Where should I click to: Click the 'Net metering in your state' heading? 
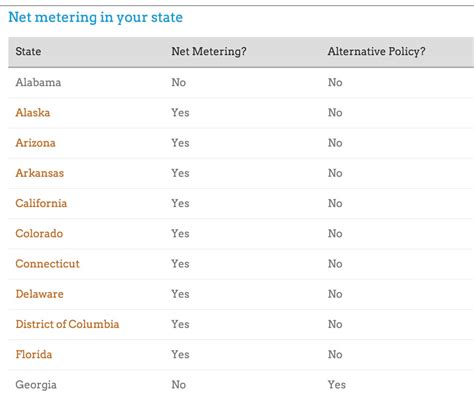pyautogui.click(x=95, y=17)
